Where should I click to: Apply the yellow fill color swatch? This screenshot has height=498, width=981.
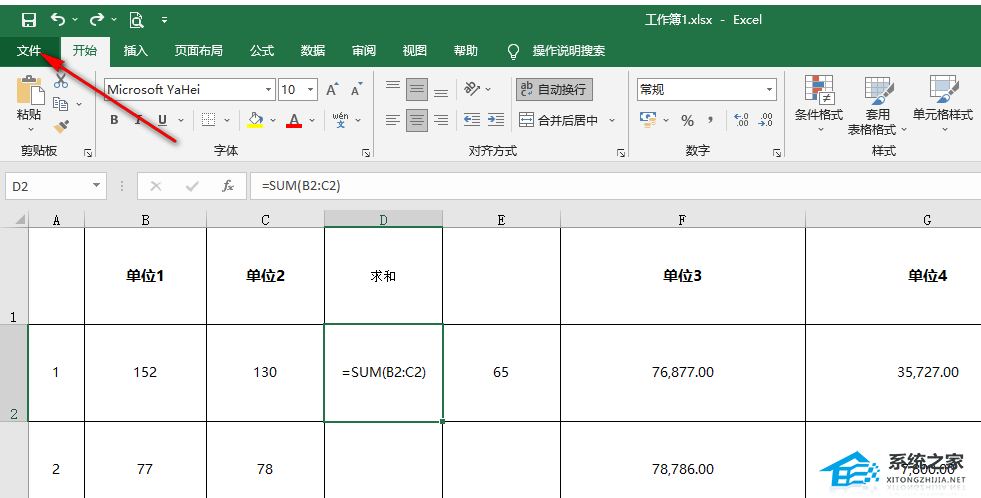pyautogui.click(x=255, y=120)
